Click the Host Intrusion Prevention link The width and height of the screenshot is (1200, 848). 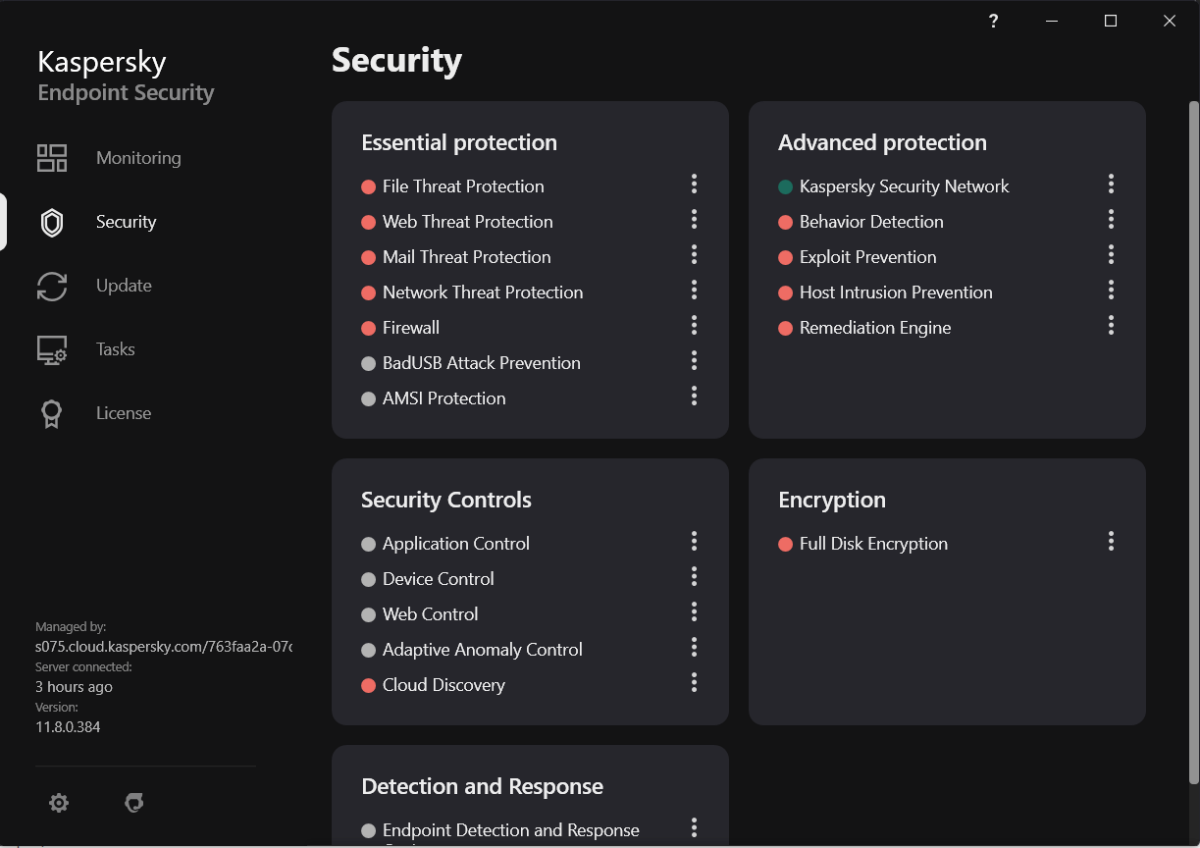(x=895, y=293)
